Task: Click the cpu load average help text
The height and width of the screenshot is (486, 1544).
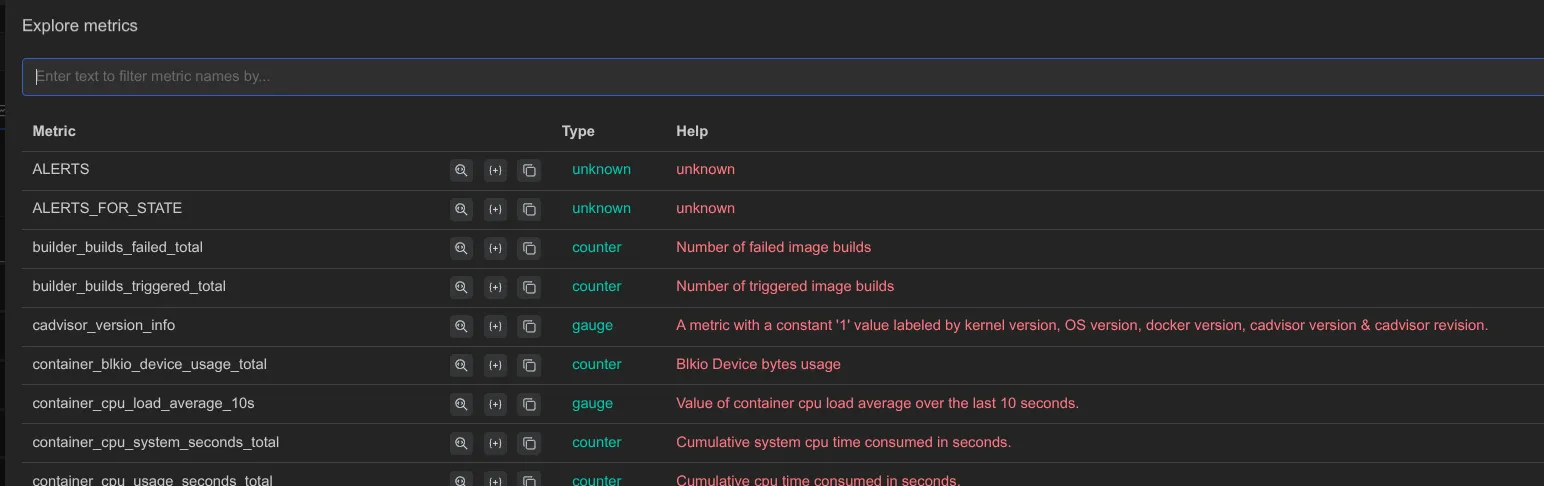Action: (x=877, y=403)
